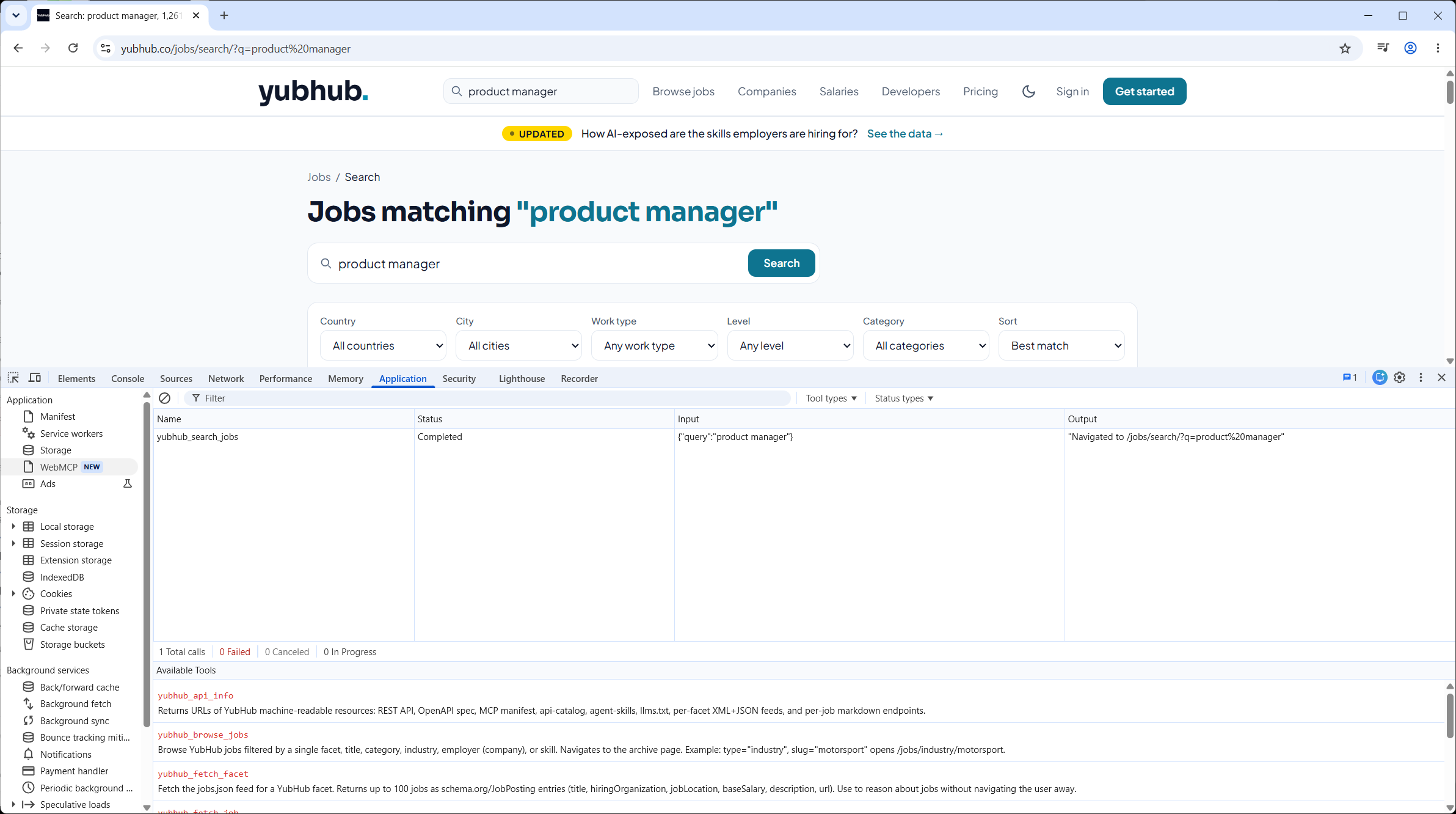Open media control icon in Chrome toolbar
This screenshot has height=814, width=1456.
point(1383,48)
